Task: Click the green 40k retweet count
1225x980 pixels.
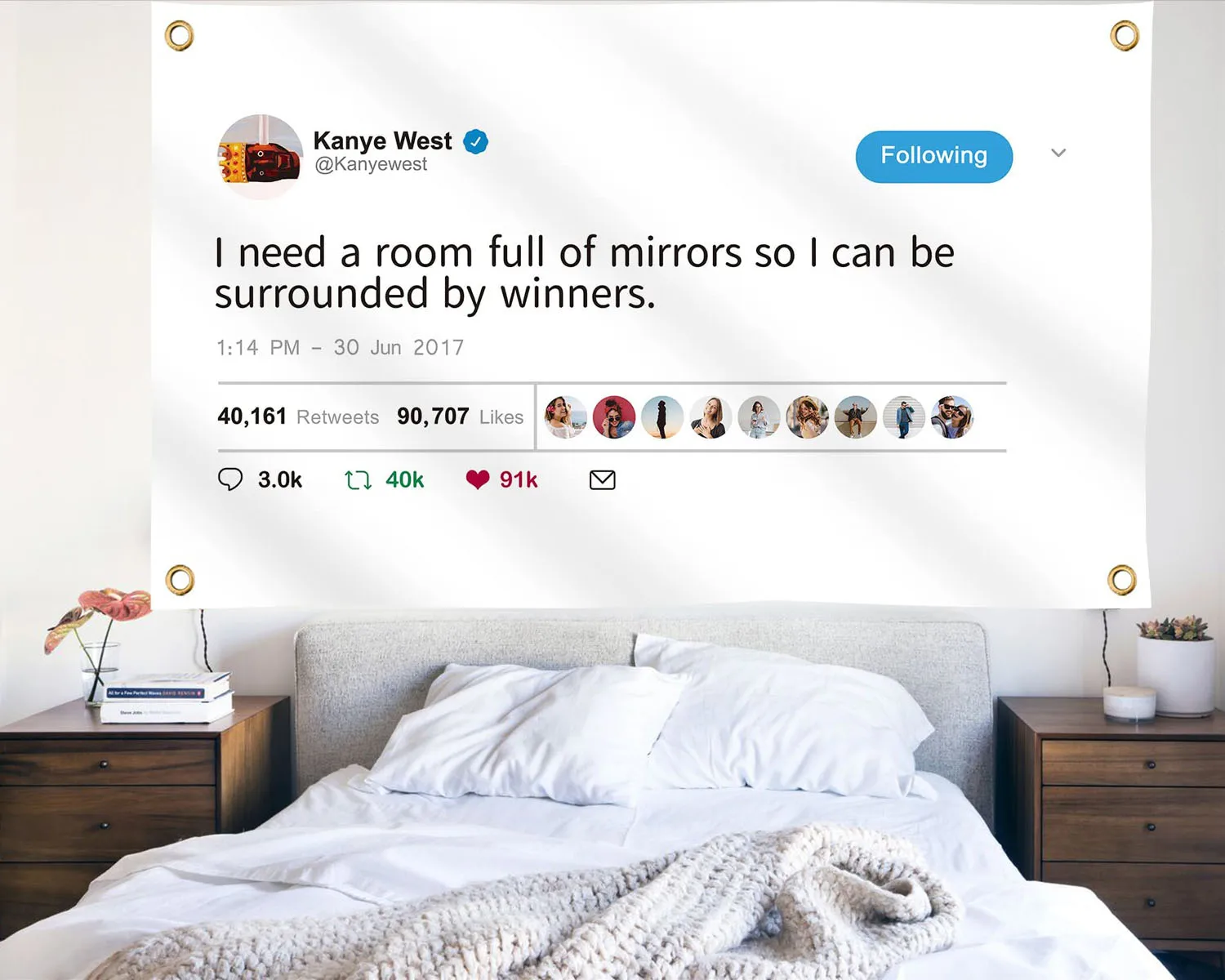Action: click(404, 479)
